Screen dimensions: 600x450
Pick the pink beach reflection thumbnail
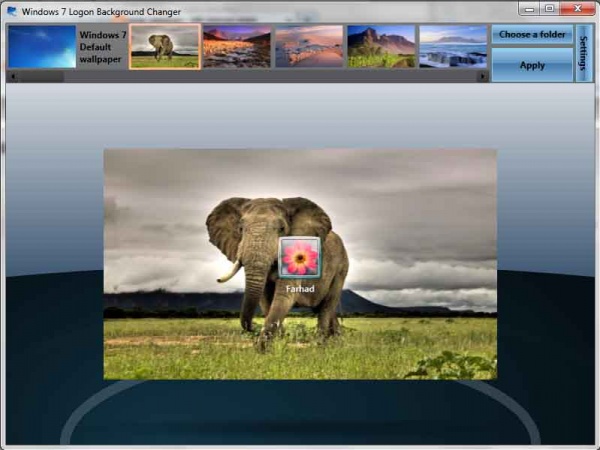tap(309, 47)
